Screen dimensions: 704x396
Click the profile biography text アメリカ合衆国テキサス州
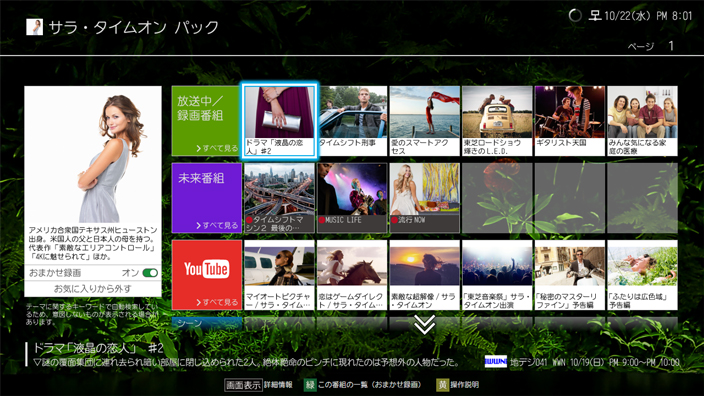[x=93, y=243]
